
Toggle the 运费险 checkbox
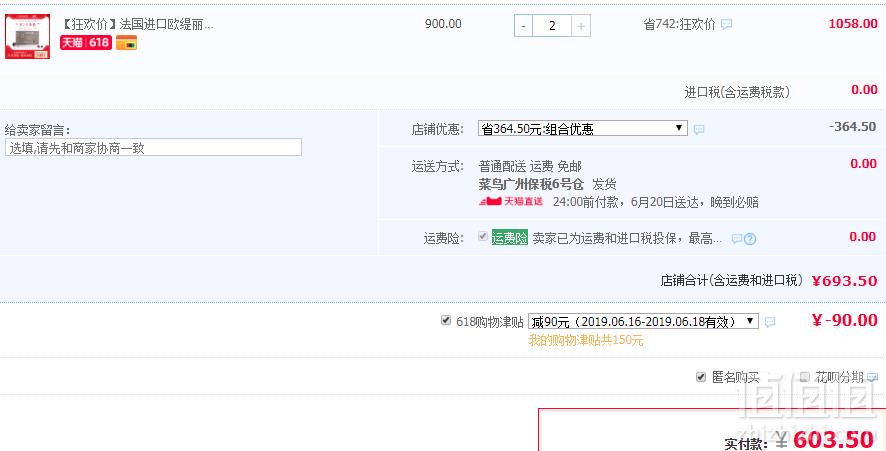click(x=483, y=236)
